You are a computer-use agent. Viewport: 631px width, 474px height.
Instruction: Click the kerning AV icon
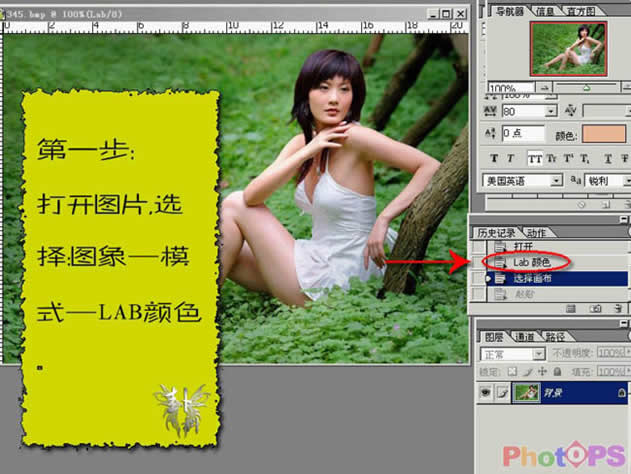click(x=571, y=110)
